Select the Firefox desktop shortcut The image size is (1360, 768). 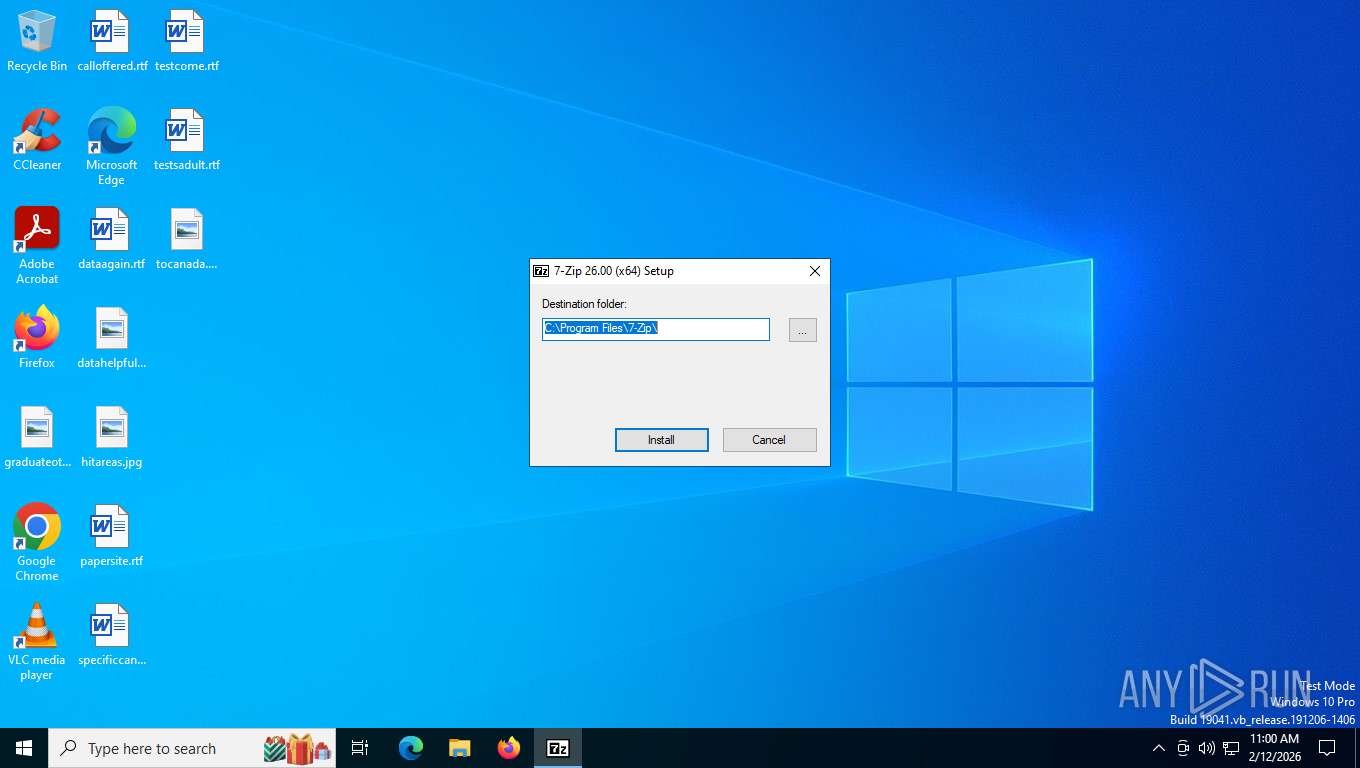click(x=37, y=338)
